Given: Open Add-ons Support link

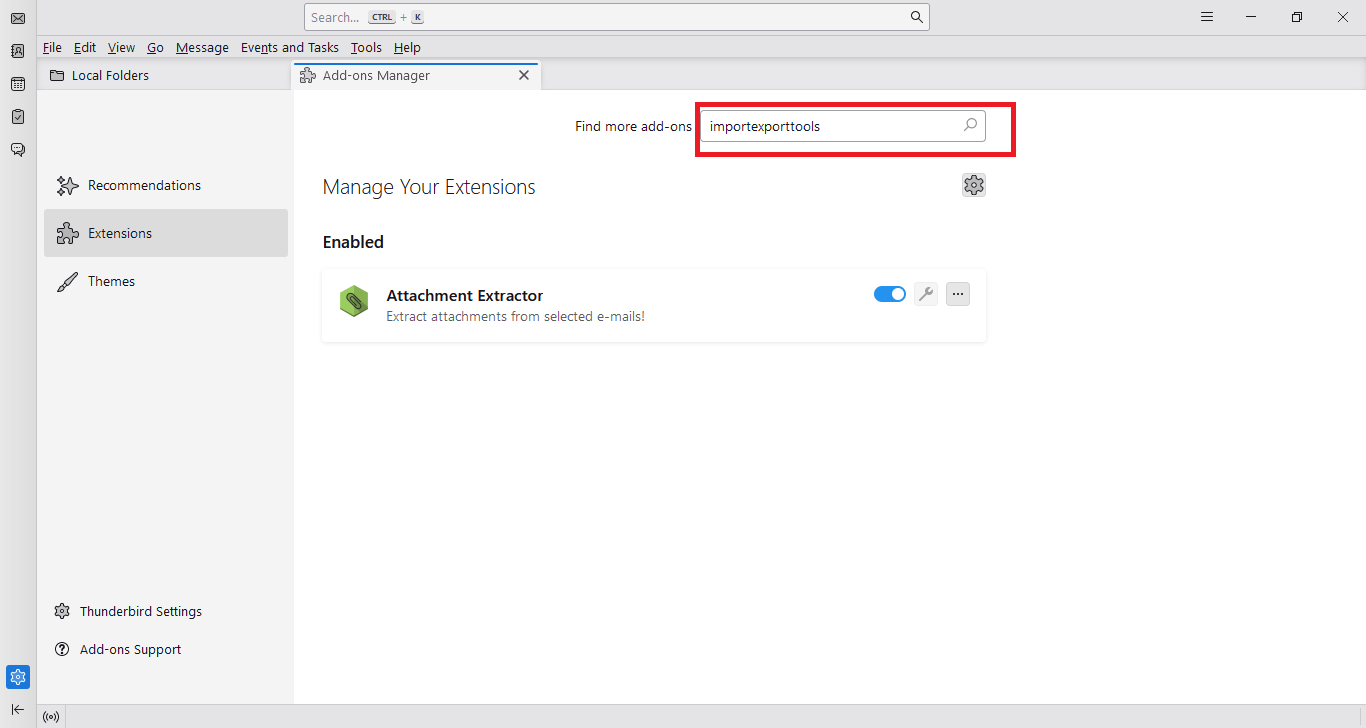Looking at the screenshot, I should click(x=118, y=649).
